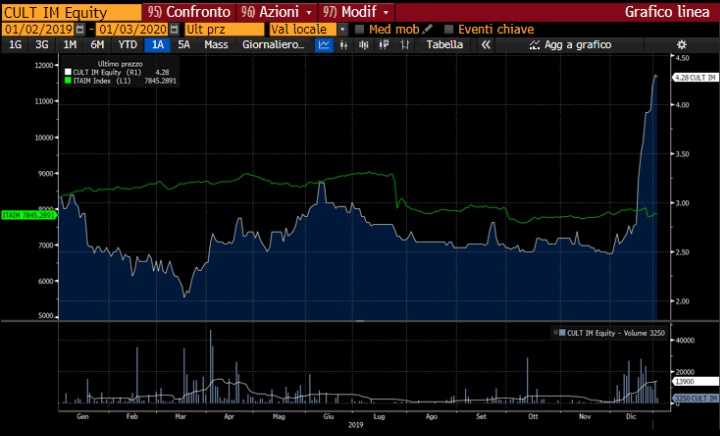The height and width of the screenshot is (436, 720).
Task: Select the 1M time range tab
Action: click(x=70, y=45)
